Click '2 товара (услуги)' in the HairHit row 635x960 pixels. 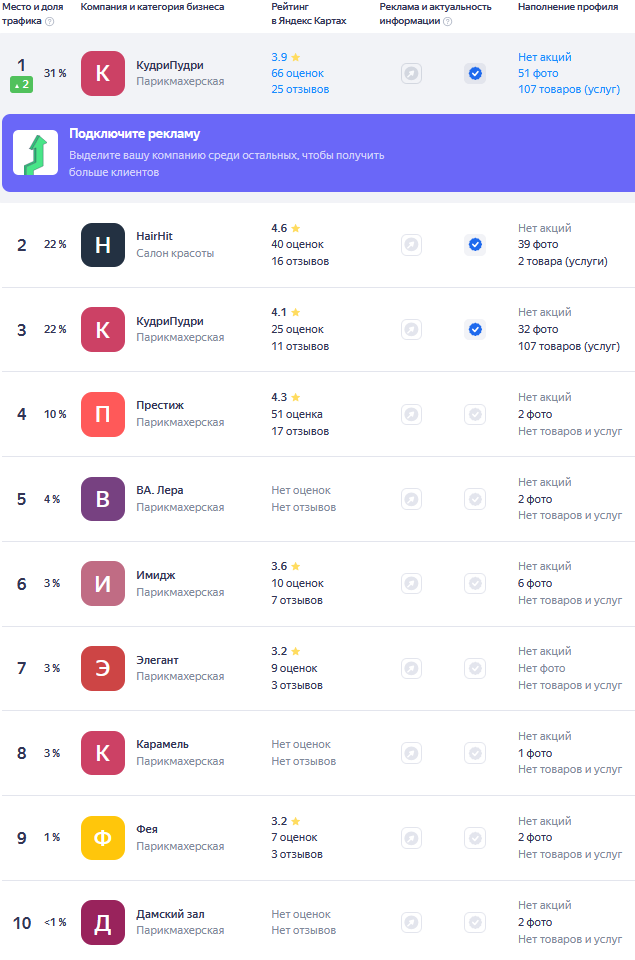[x=563, y=261]
